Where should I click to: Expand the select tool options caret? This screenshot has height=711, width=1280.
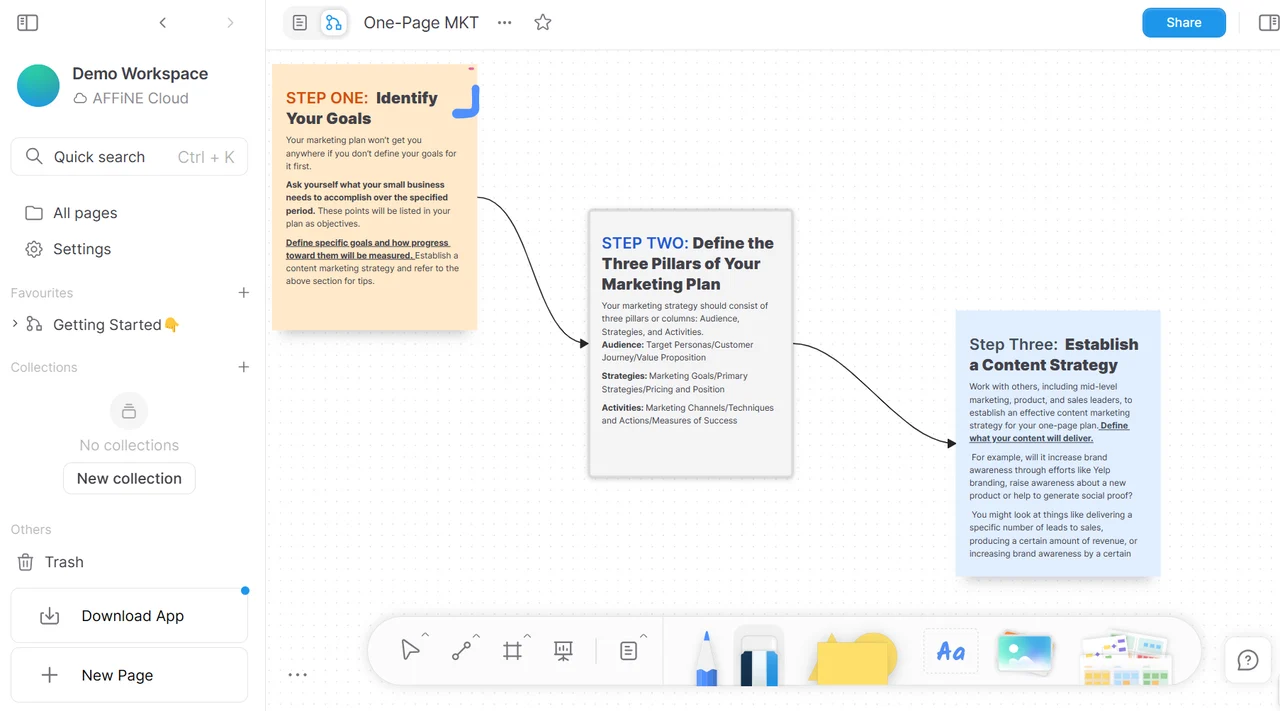[425, 636]
